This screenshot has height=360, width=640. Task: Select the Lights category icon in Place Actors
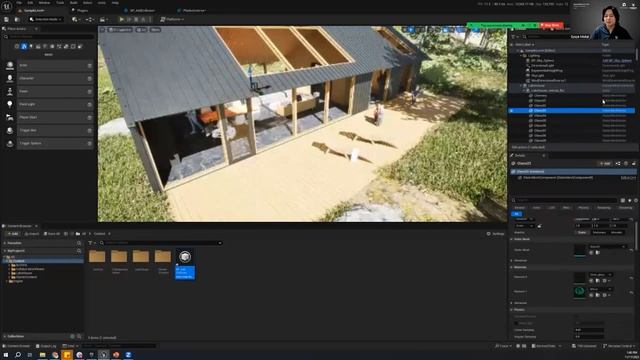pyautogui.click(x=31, y=47)
